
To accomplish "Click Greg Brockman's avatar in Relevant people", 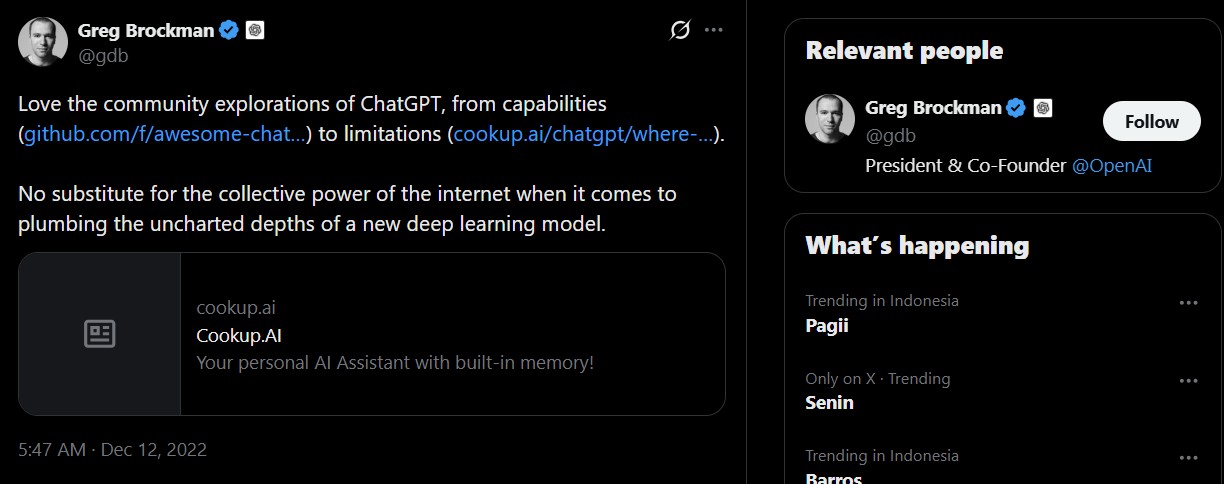I will (x=830, y=120).
